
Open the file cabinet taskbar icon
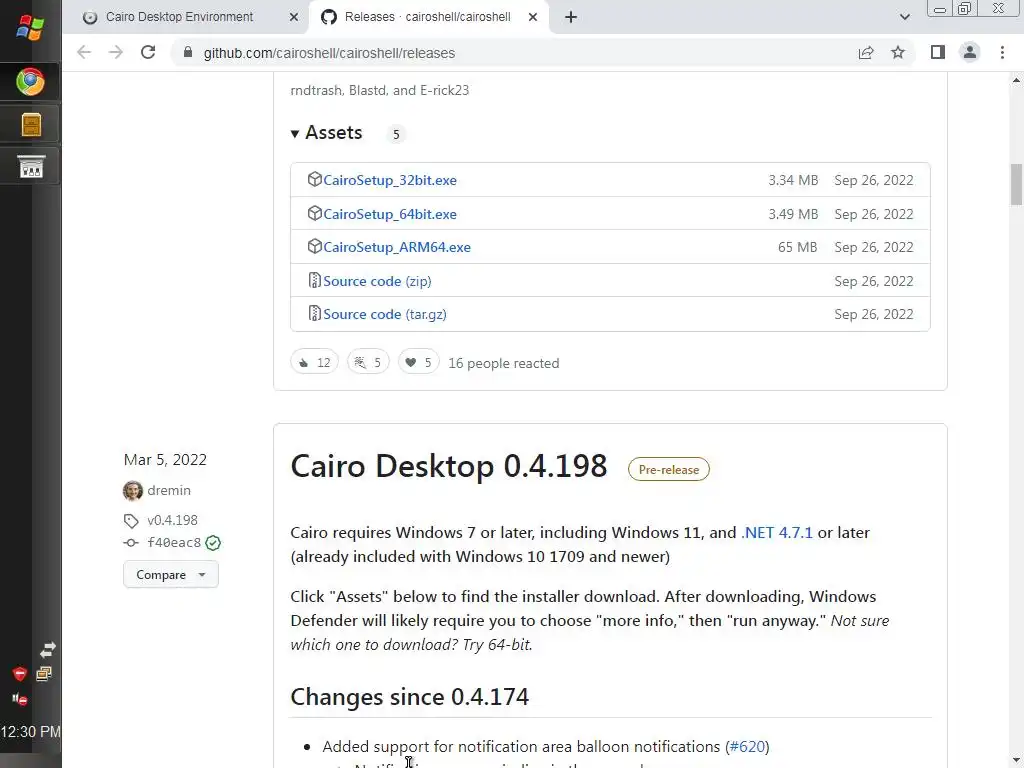[x=31, y=125]
